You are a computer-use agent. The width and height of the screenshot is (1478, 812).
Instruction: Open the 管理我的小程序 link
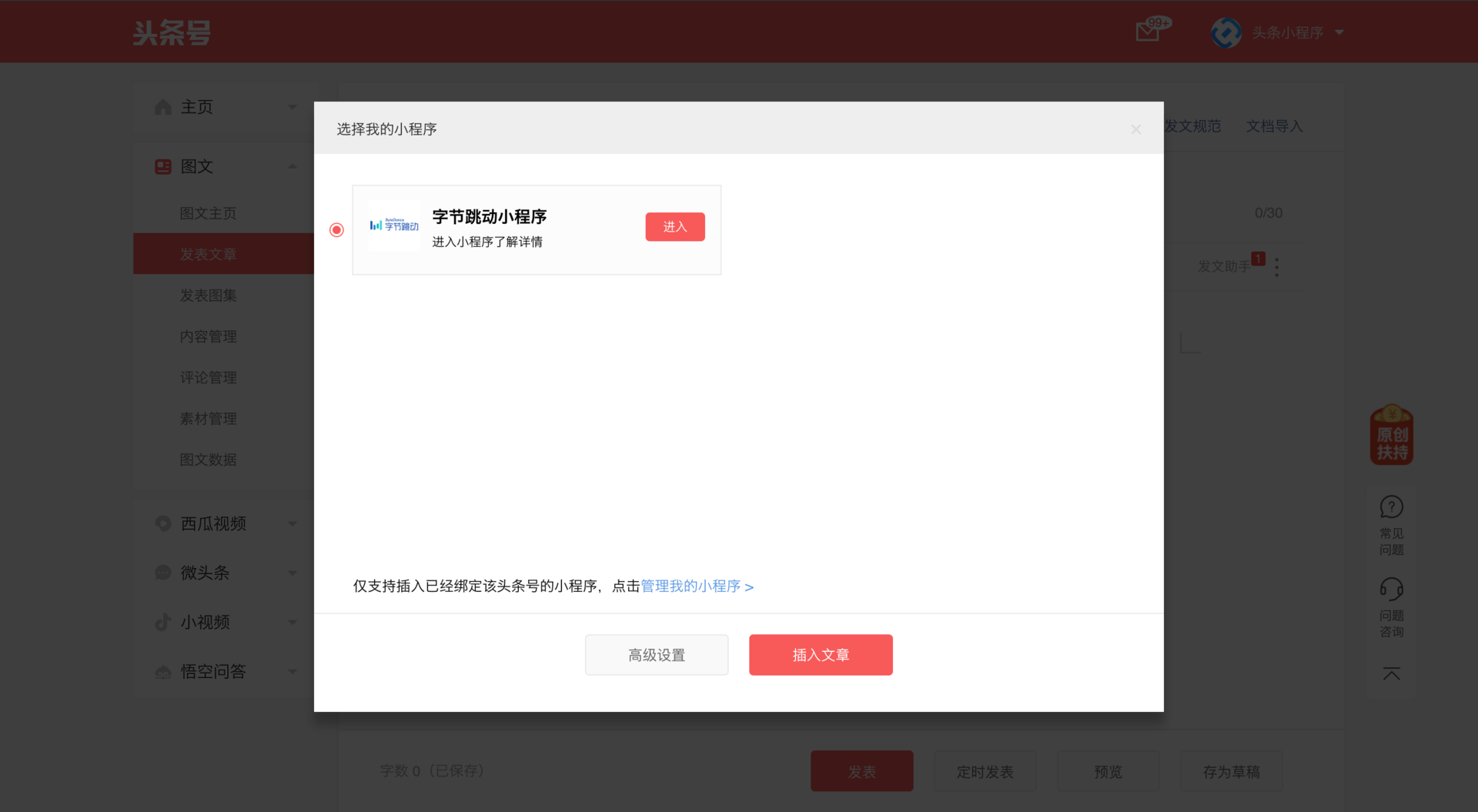click(697, 586)
